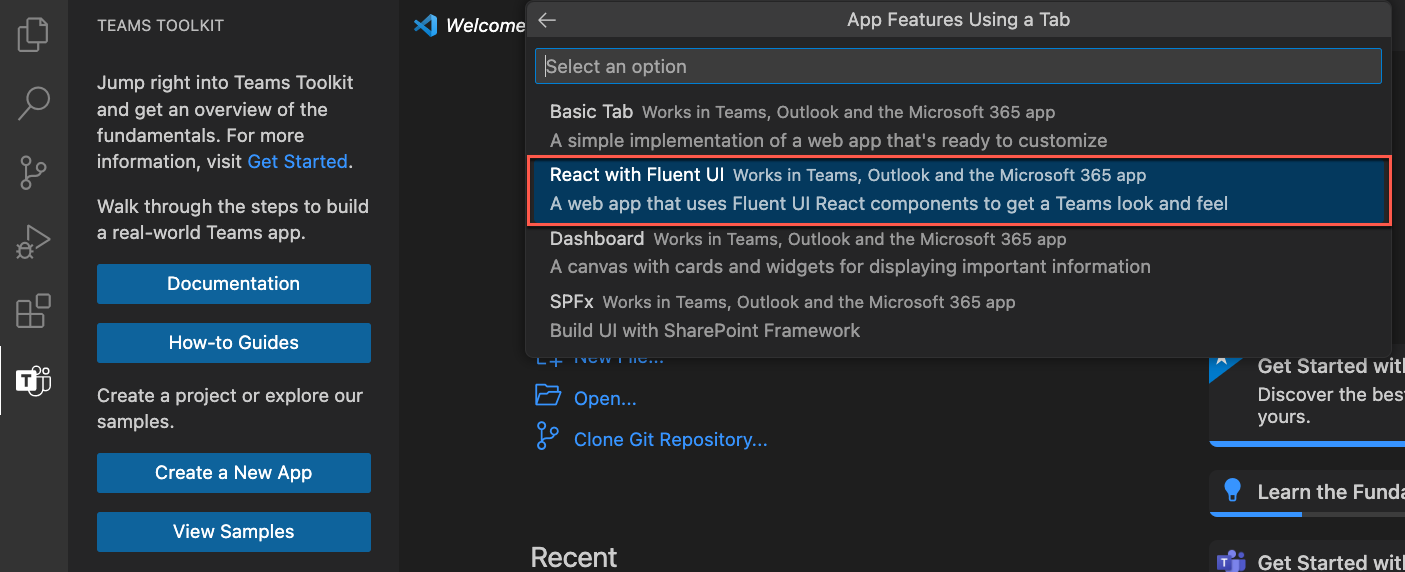Open the Explorer view in activity bar
The image size is (1405, 572).
[33, 34]
